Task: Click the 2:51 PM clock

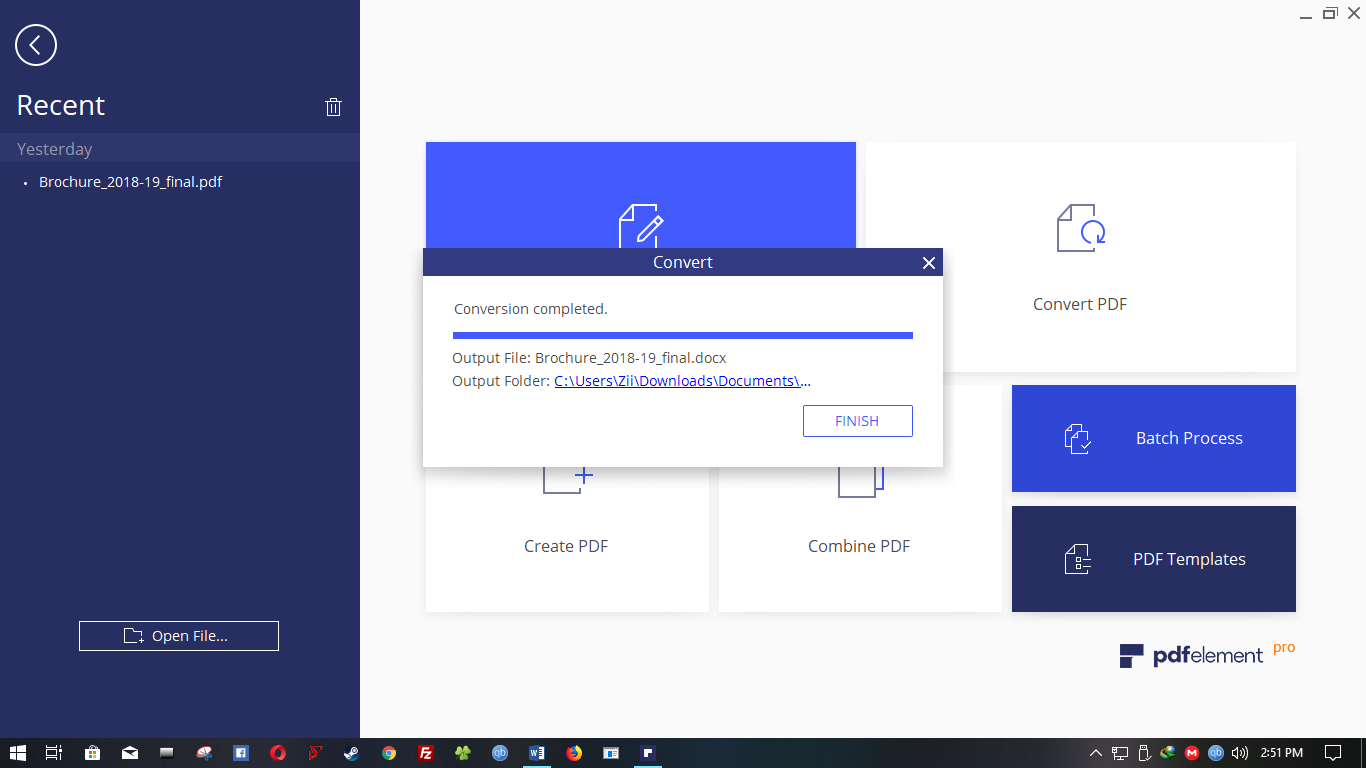Action: click(1281, 753)
